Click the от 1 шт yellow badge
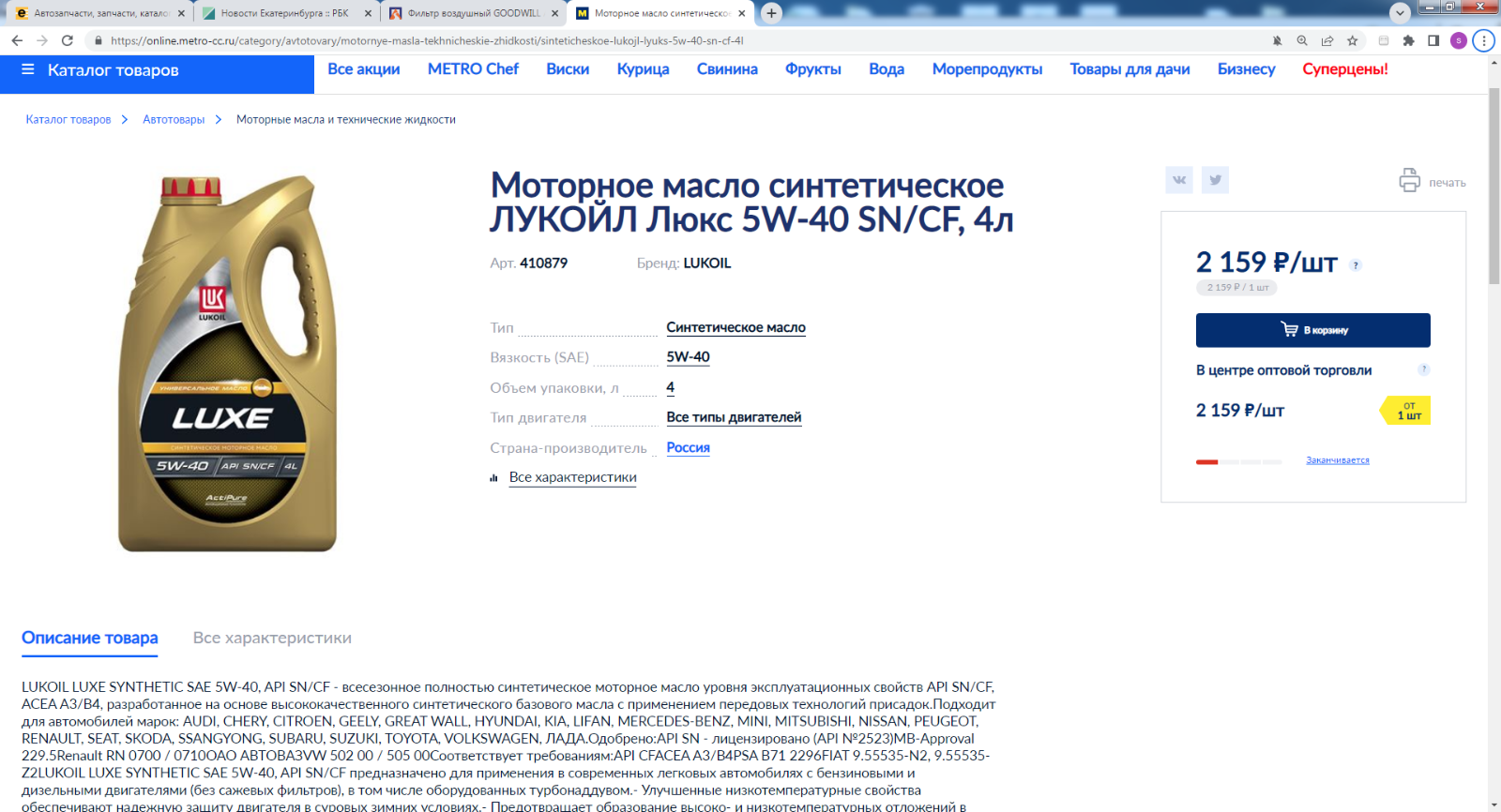Image resolution: width=1501 pixels, height=812 pixels. pyautogui.click(x=1406, y=411)
